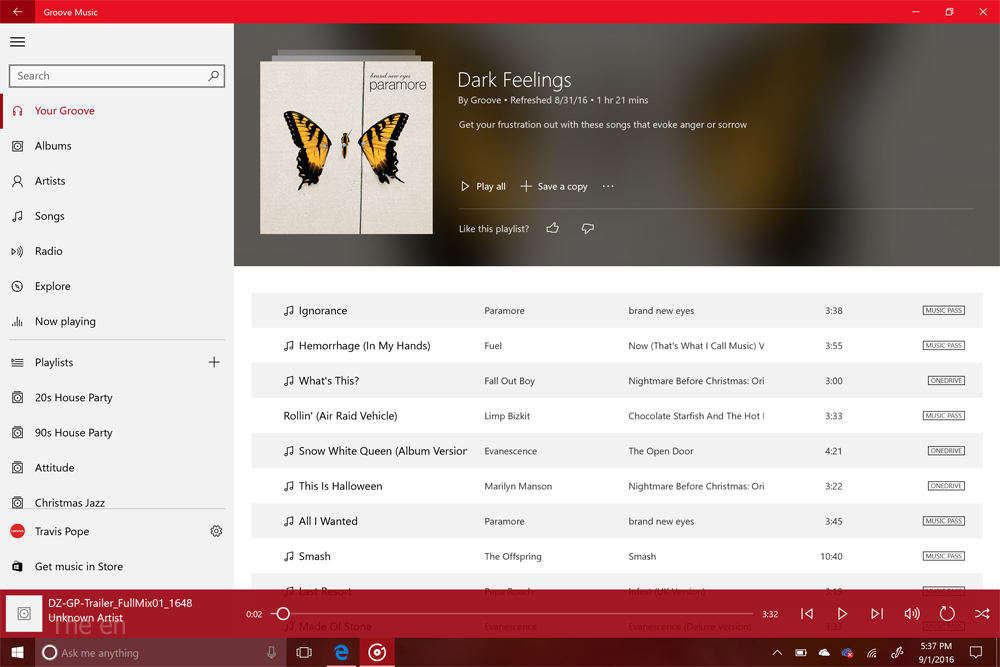Image resolution: width=1000 pixels, height=667 pixels.
Task: Select the Attitude playlist
Action: (x=117, y=467)
